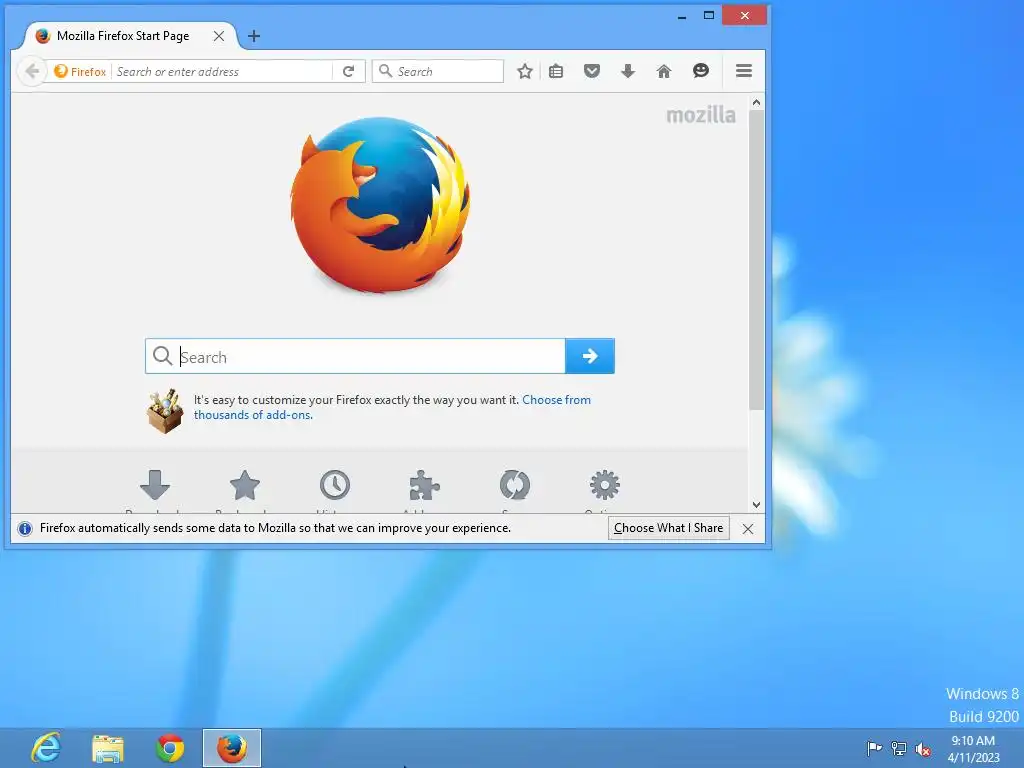This screenshot has height=768, width=1024.
Task: Click the start page Search input box
Action: coord(355,356)
